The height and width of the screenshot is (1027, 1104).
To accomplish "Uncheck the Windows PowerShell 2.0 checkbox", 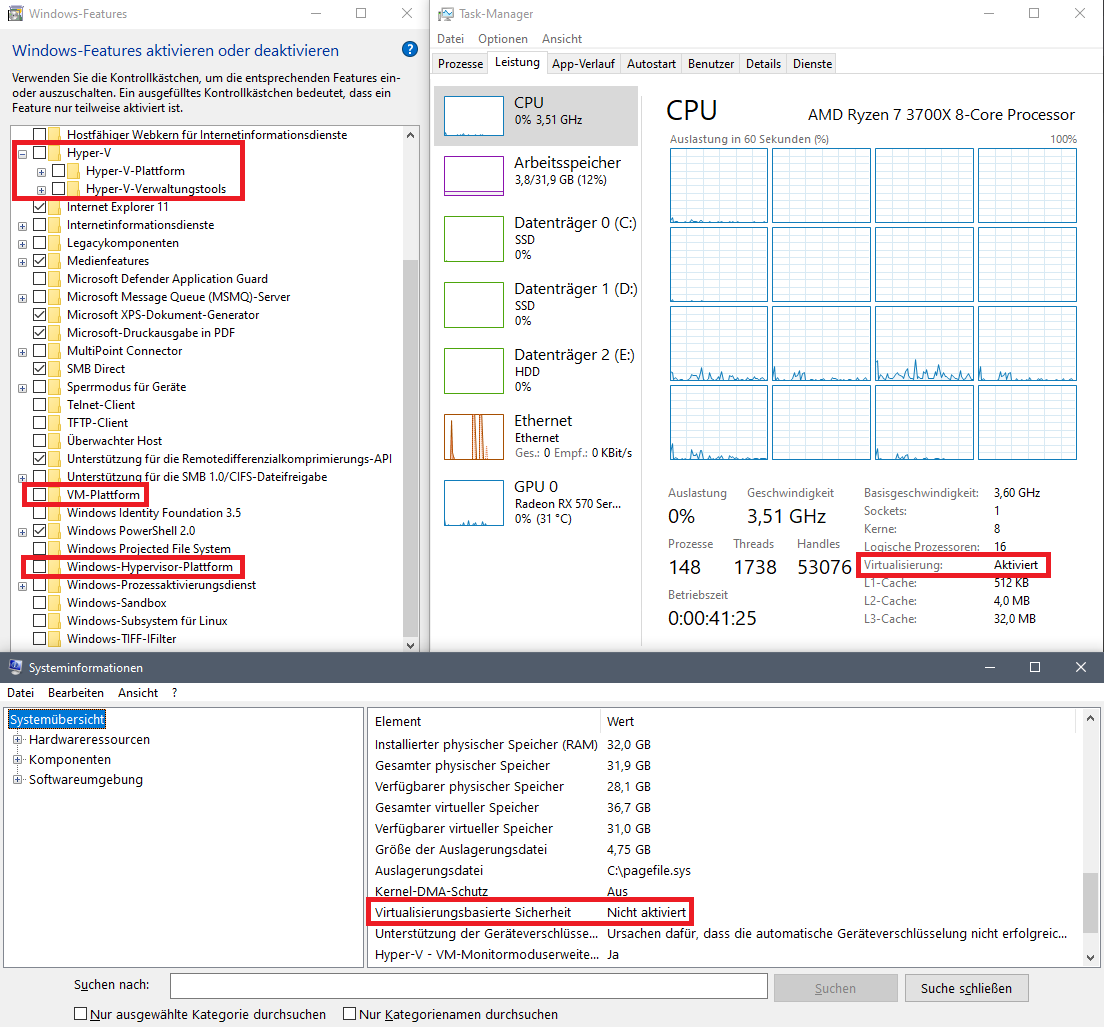I will click(39, 531).
